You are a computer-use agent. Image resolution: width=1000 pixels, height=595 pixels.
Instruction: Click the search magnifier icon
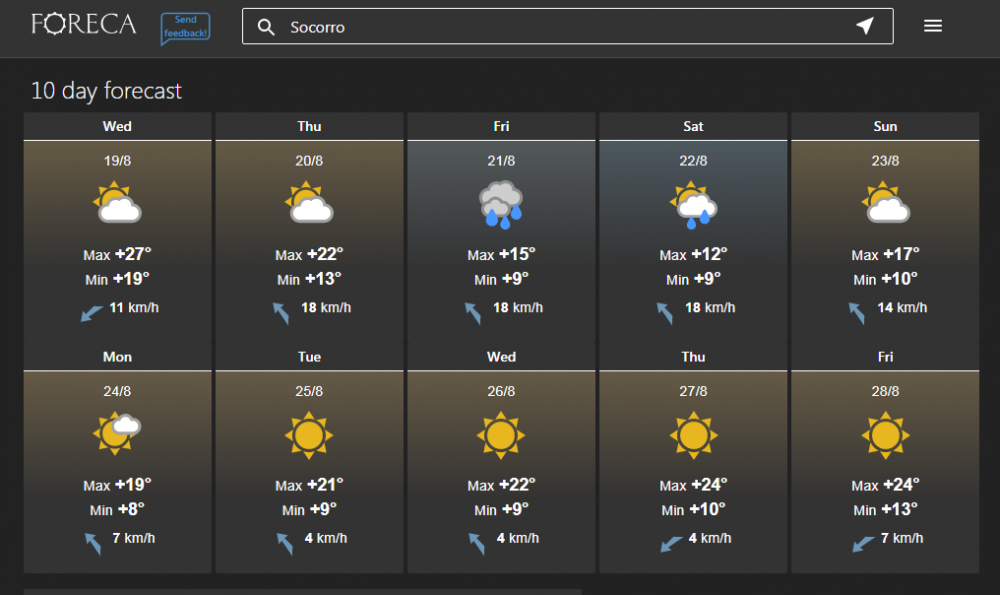tap(266, 27)
